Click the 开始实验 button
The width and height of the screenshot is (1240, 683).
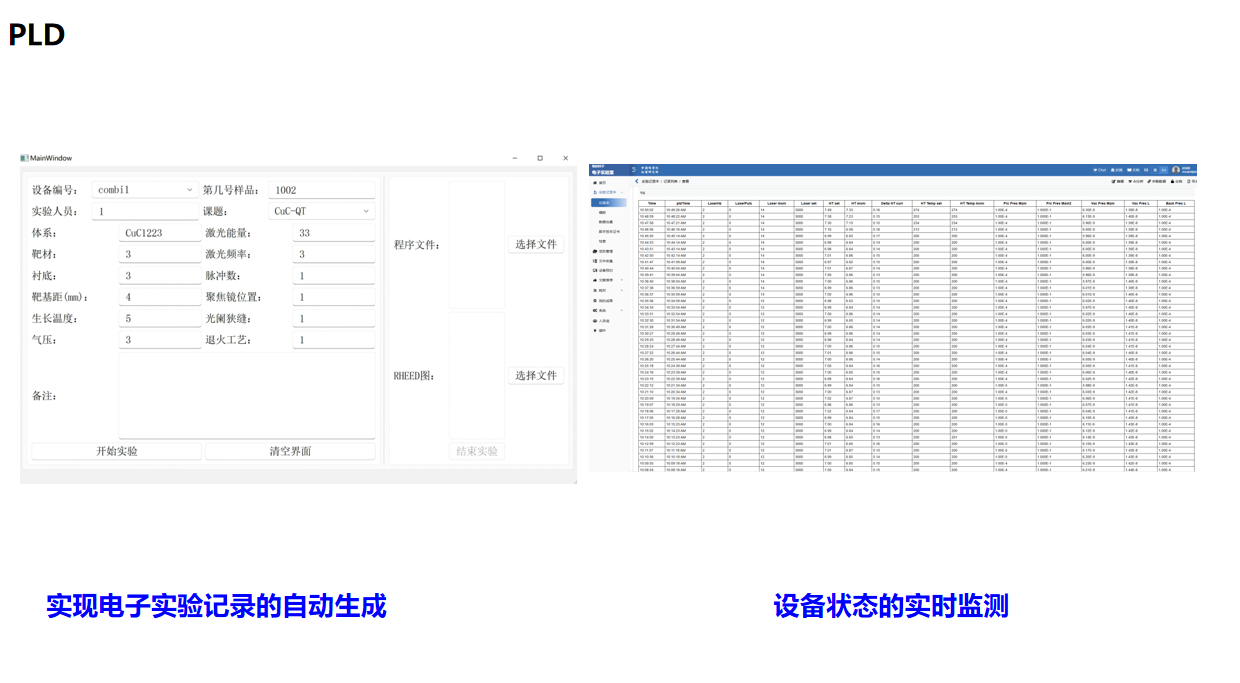(116, 451)
